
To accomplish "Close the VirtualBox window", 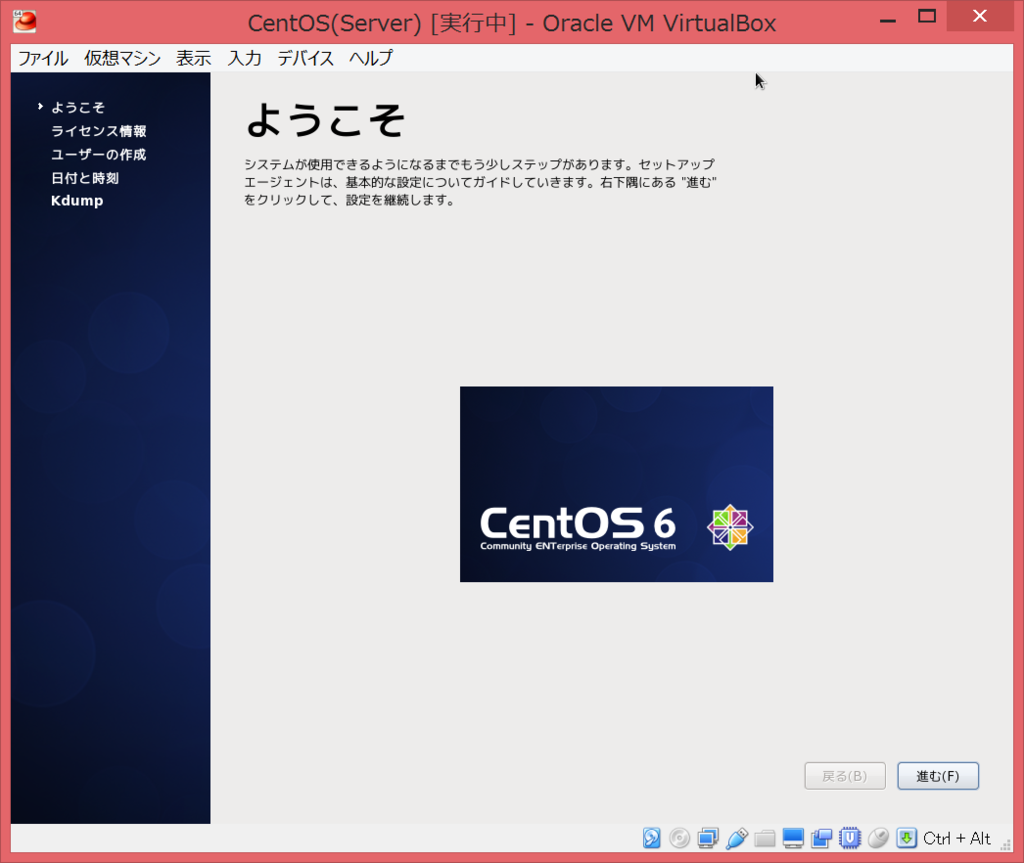I will (980, 16).
